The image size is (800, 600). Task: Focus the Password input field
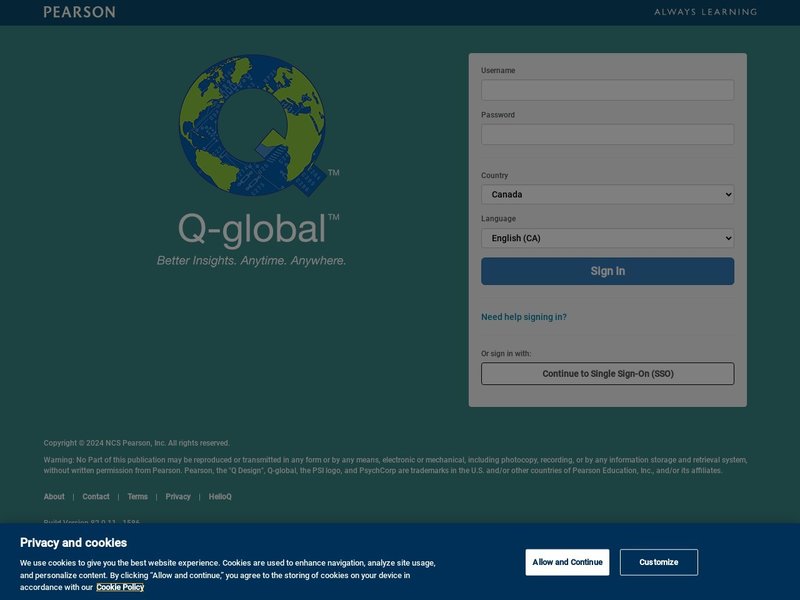tap(607, 134)
